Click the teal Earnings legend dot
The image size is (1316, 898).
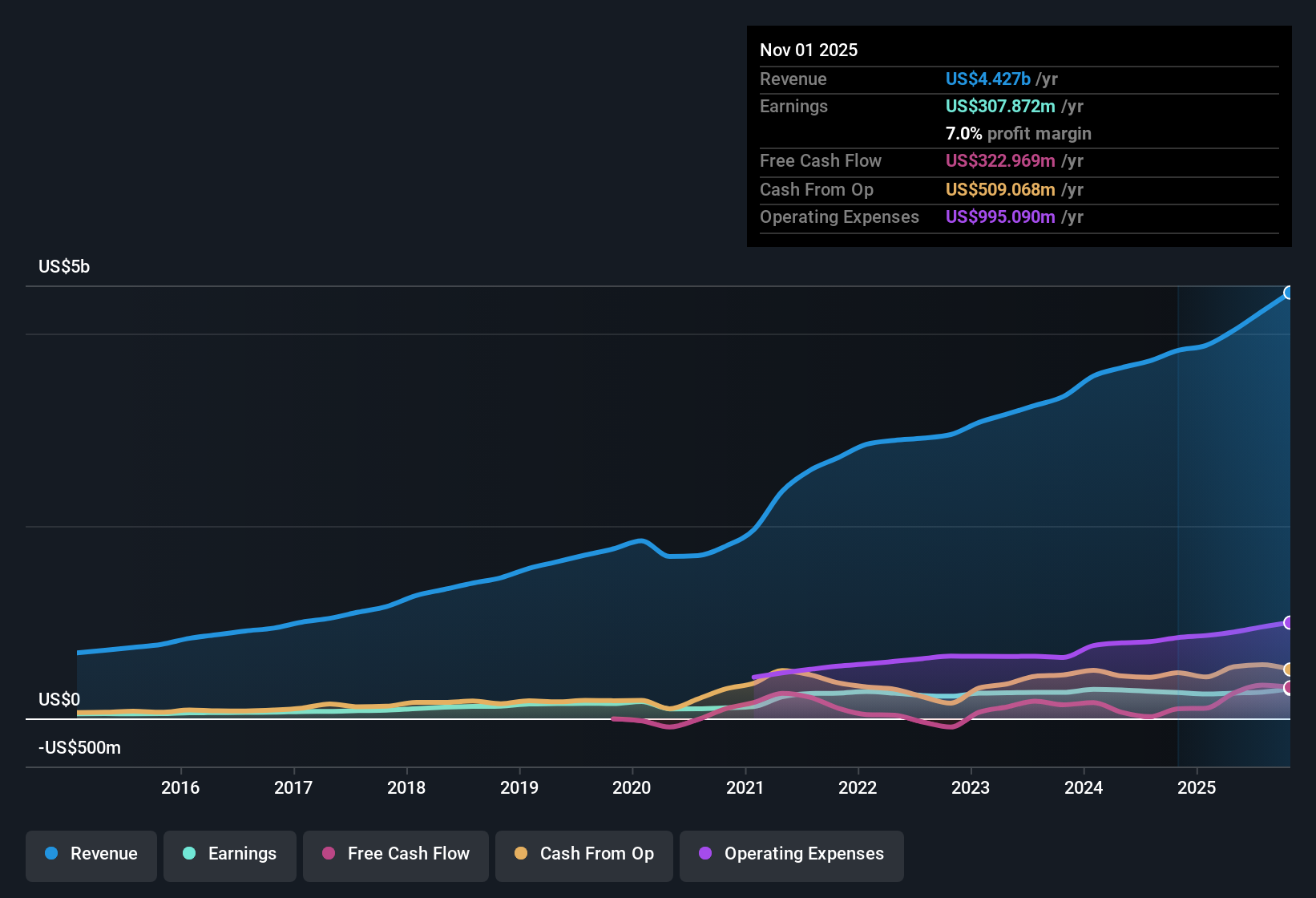coord(189,854)
